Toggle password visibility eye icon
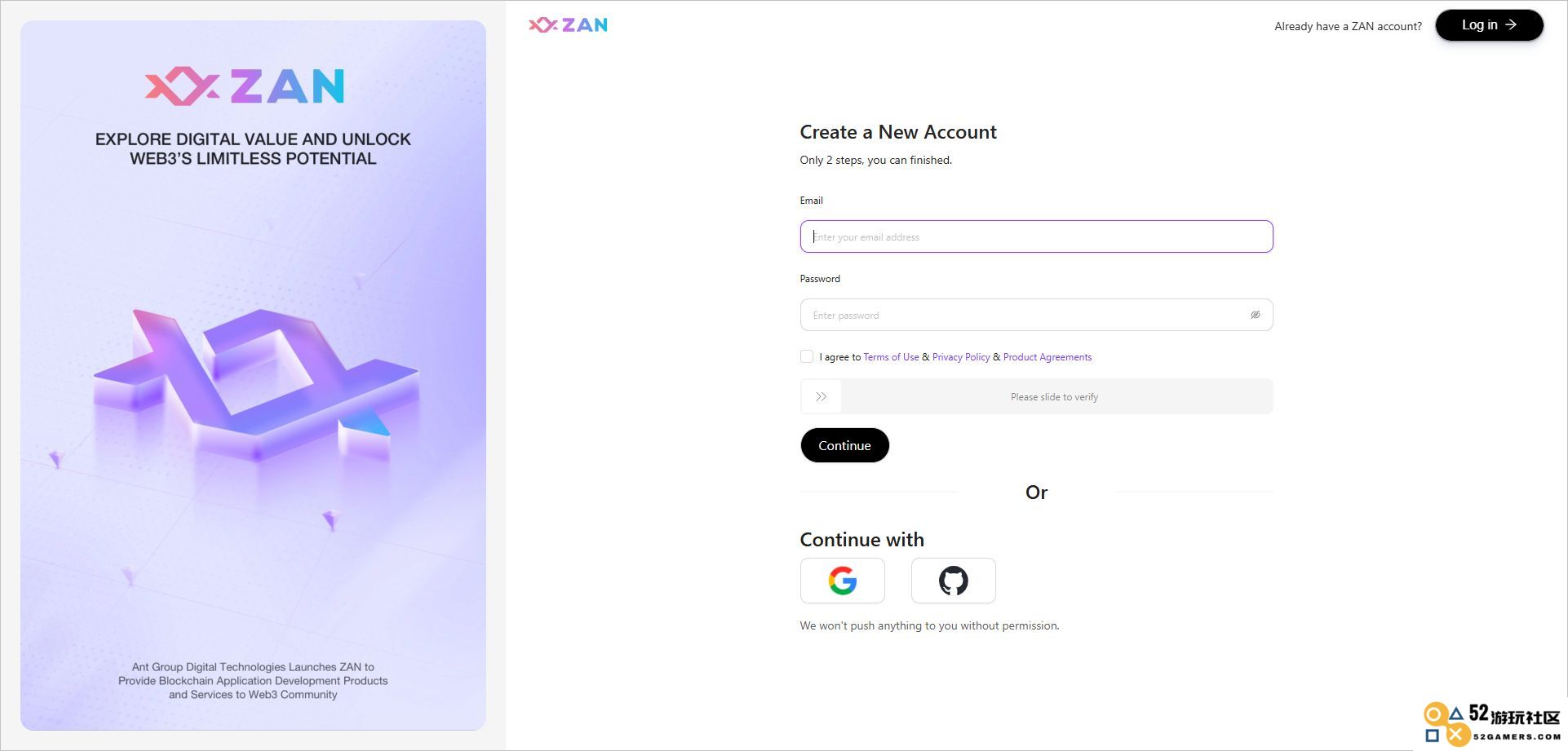Image resolution: width=1568 pixels, height=751 pixels. tap(1256, 315)
